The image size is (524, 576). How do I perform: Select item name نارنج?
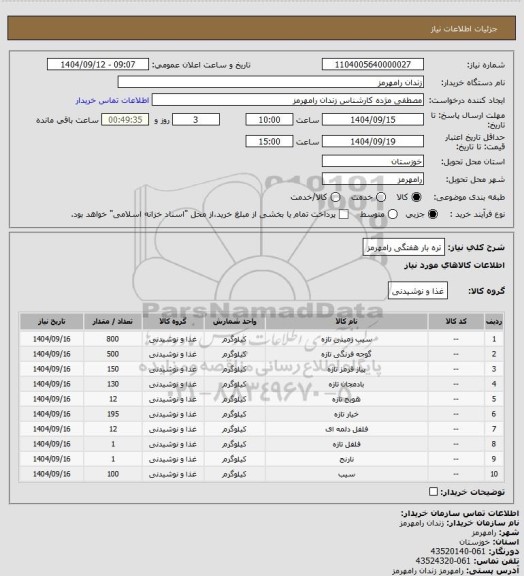tap(346, 459)
